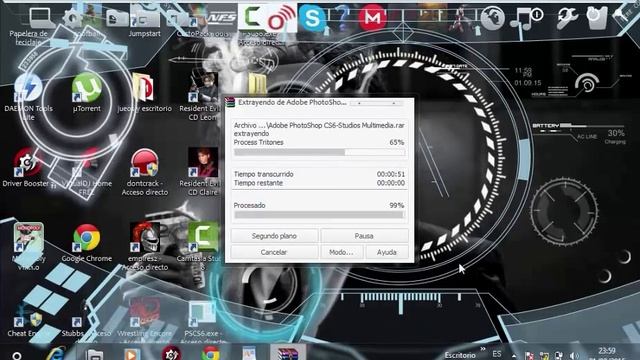Viewport: 640px width, 360px height.
Task: Click the file extraction progress bar at 65%
Action: point(319,152)
